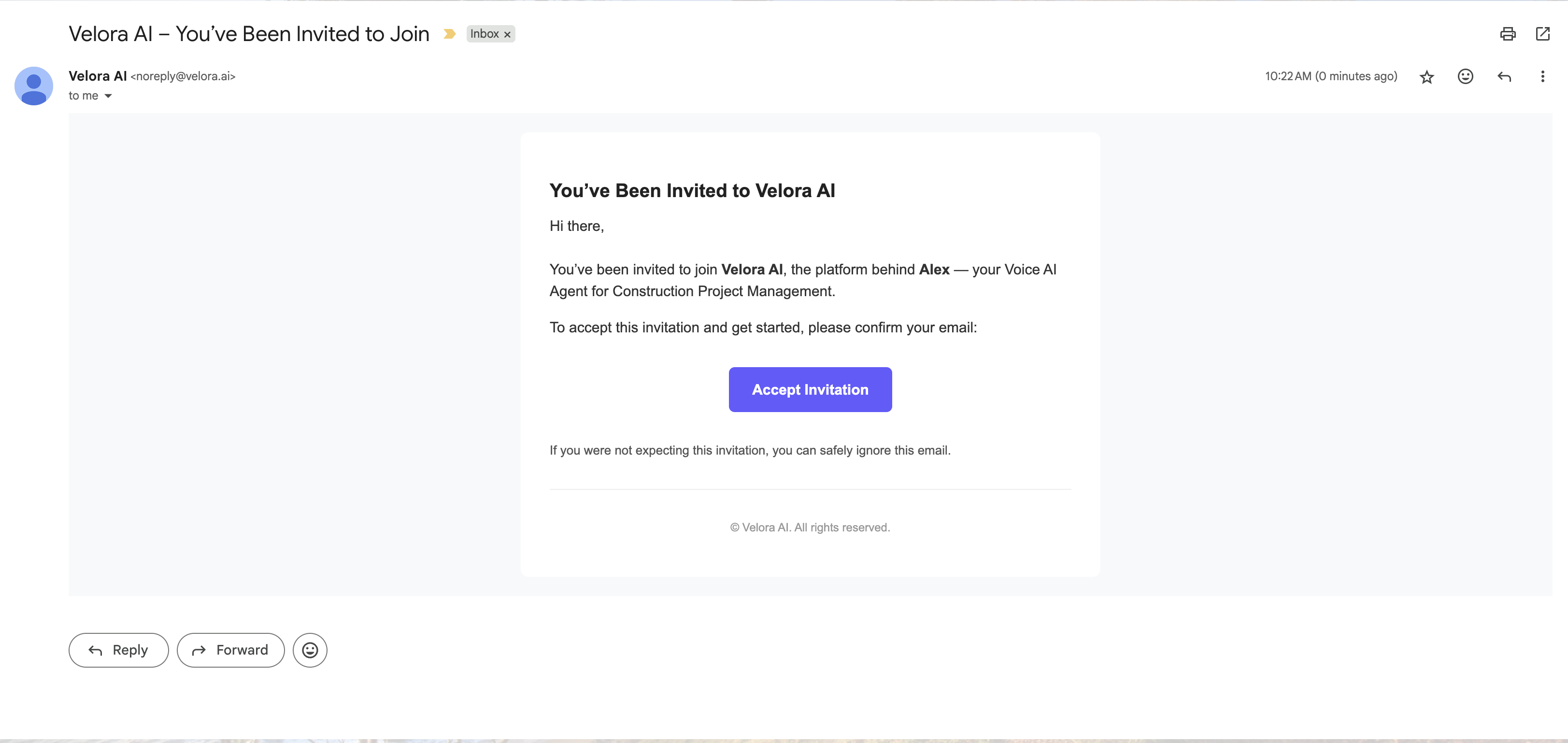
Task: Click the noreply@velora.ai address
Action: click(x=183, y=76)
